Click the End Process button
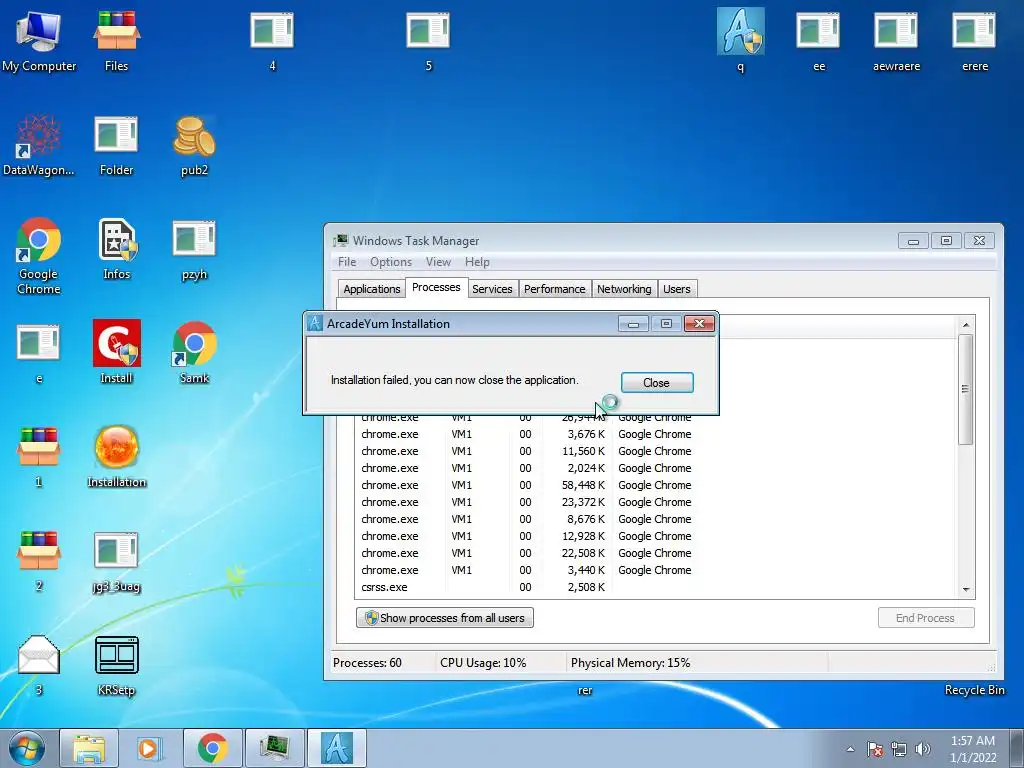This screenshot has width=1024, height=768. click(x=926, y=618)
